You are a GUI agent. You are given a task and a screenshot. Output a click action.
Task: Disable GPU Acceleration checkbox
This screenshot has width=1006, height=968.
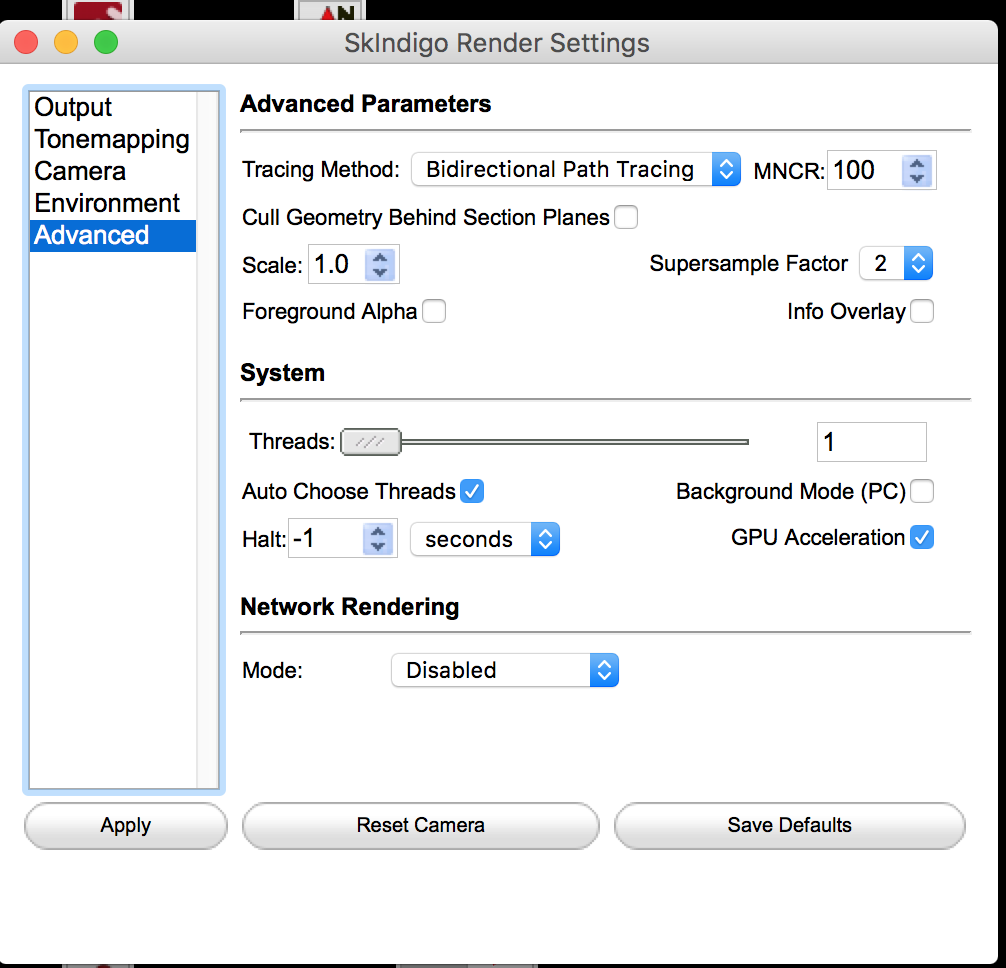click(x=922, y=538)
